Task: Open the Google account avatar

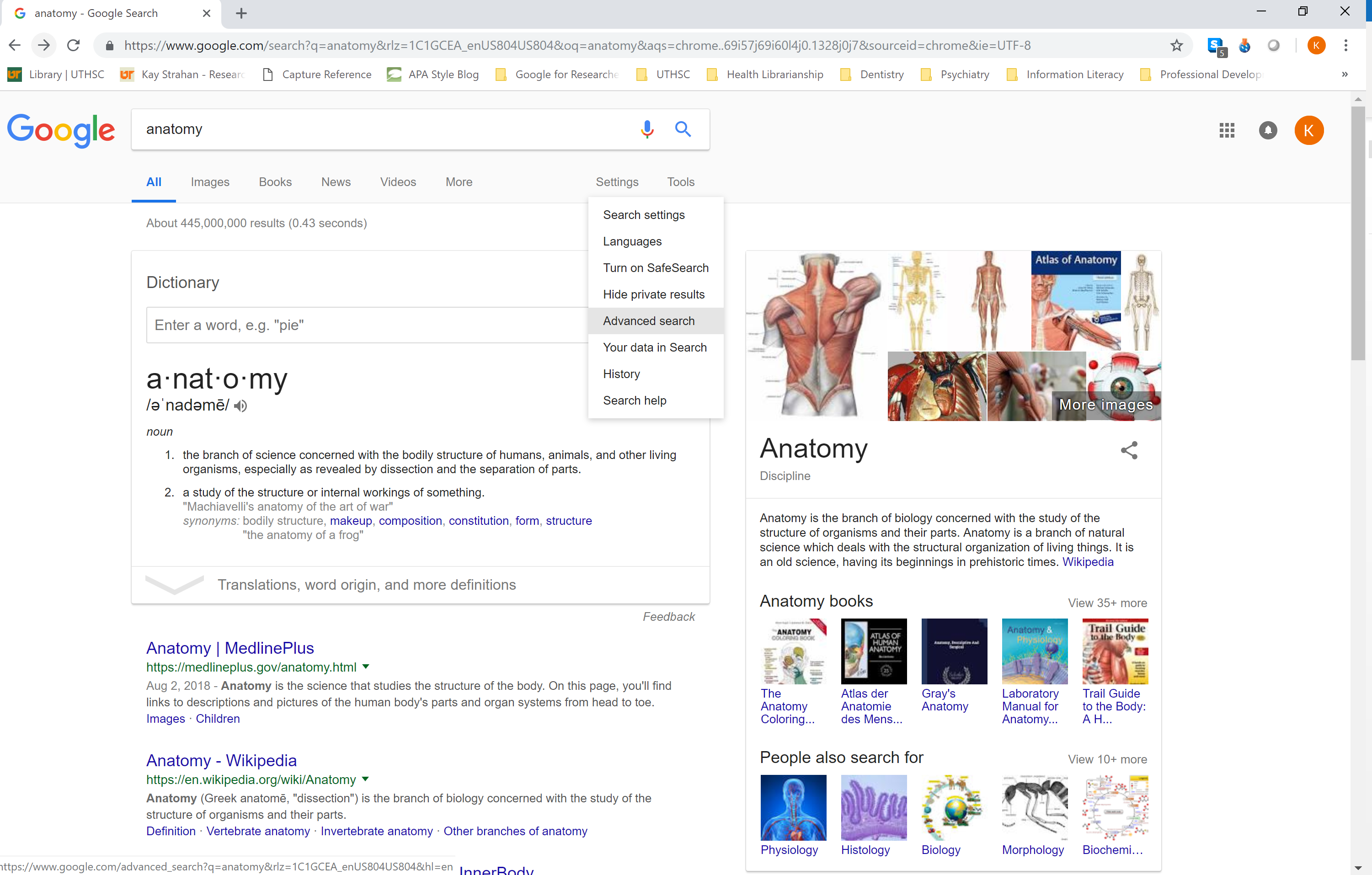Action: tap(1309, 130)
